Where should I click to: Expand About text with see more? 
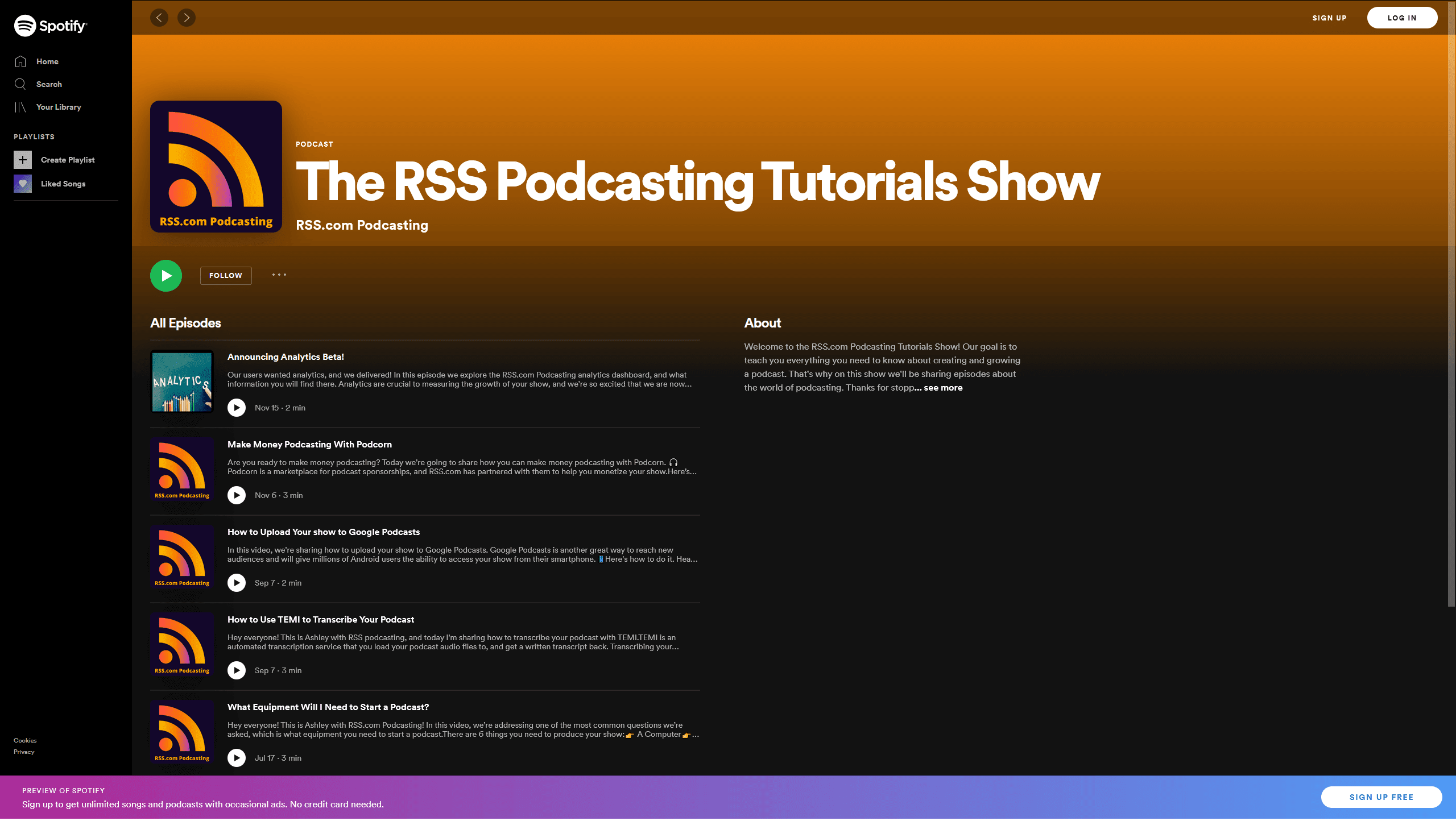pyautogui.click(x=943, y=388)
